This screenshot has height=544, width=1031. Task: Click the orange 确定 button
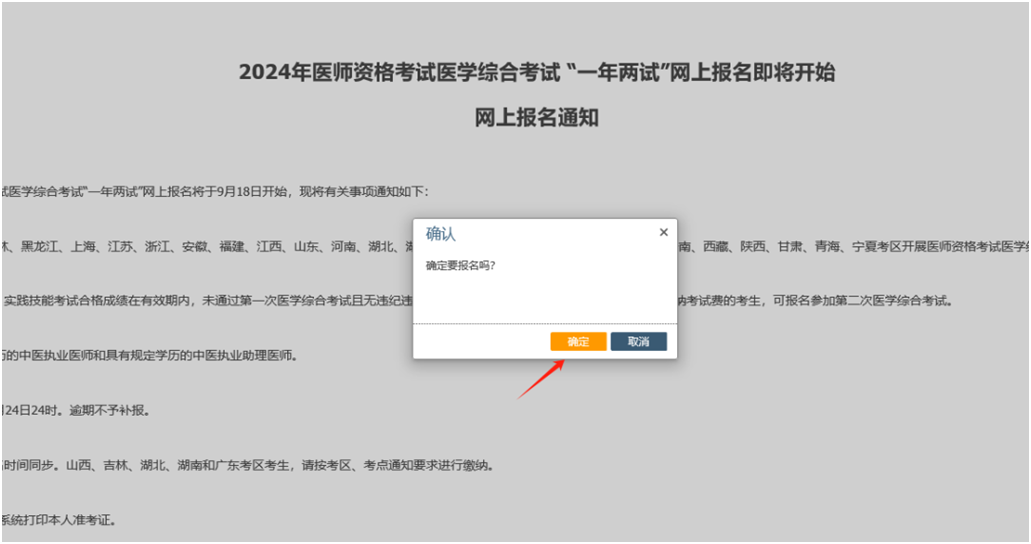(578, 342)
